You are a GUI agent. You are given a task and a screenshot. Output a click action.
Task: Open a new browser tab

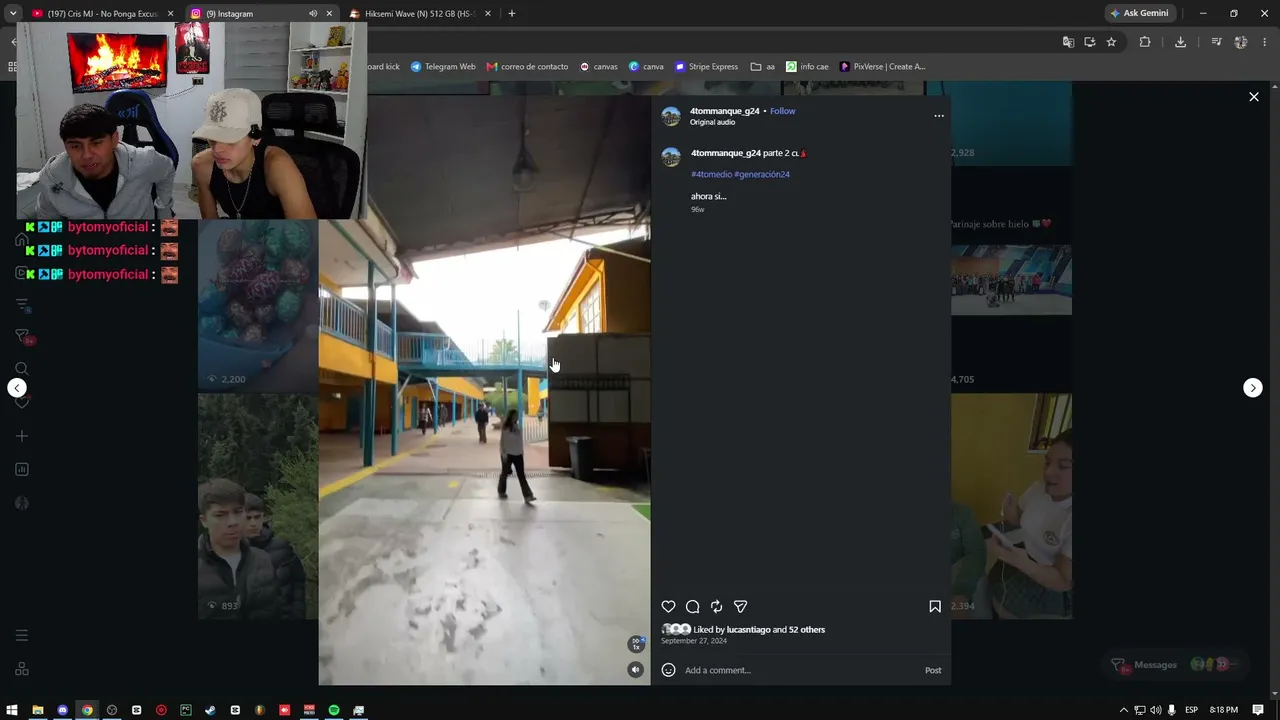512,14
